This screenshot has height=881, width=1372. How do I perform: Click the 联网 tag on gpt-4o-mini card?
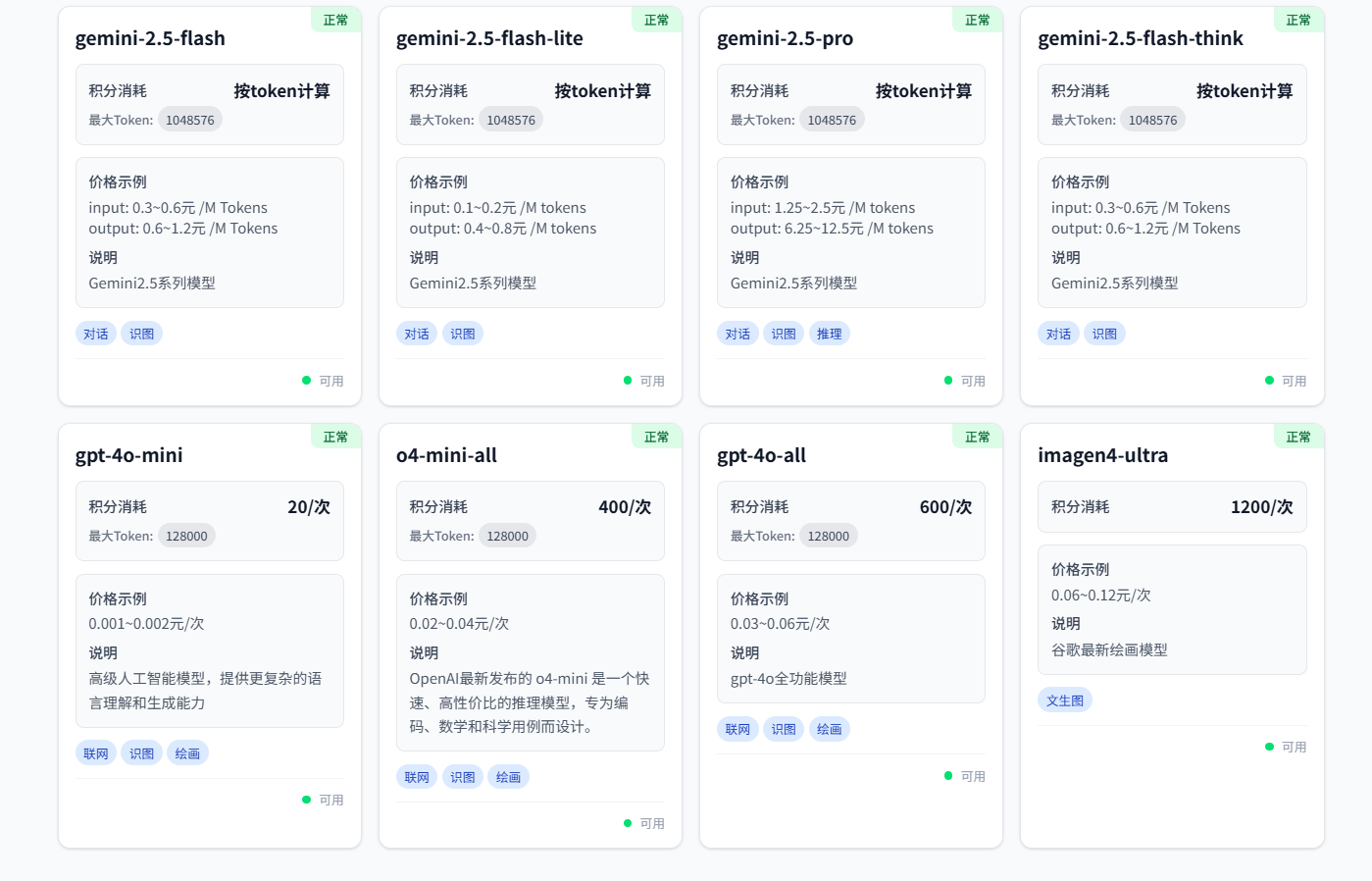point(96,753)
